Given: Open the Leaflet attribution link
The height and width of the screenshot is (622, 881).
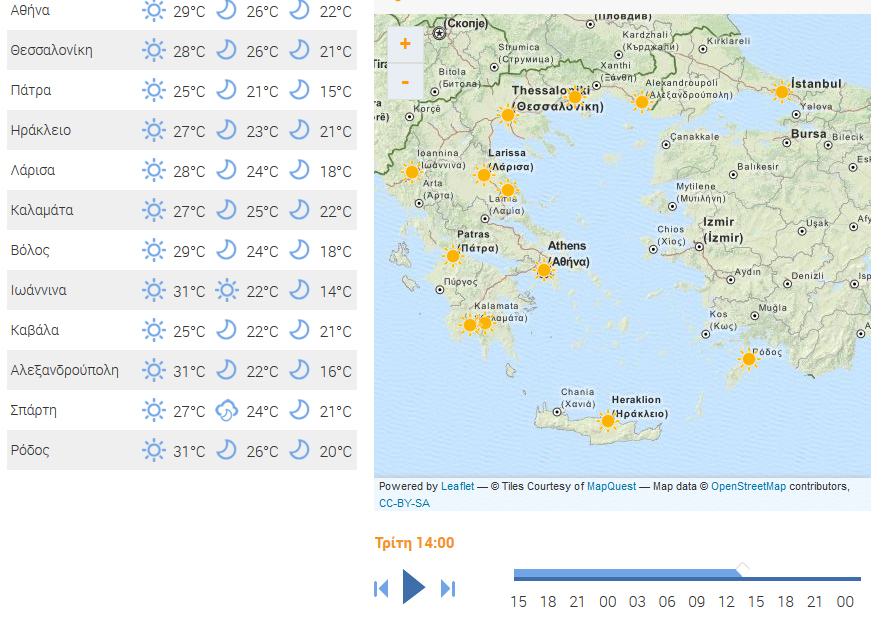Looking at the screenshot, I should pyautogui.click(x=458, y=487).
